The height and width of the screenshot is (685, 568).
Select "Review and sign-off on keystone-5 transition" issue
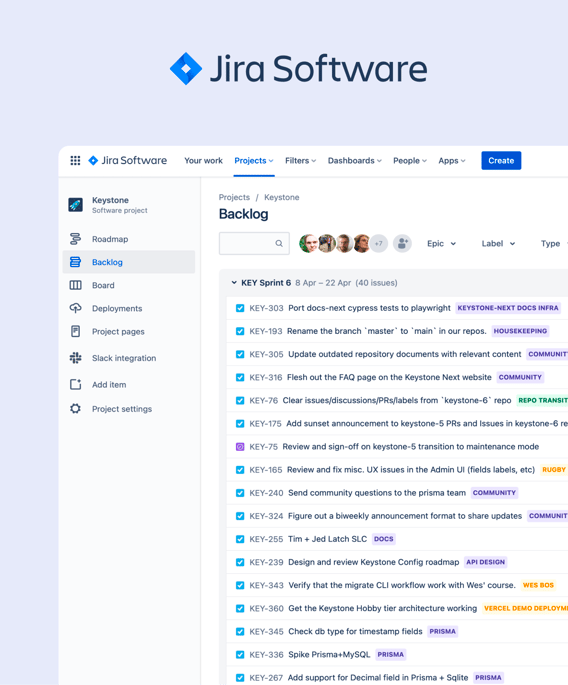411,446
